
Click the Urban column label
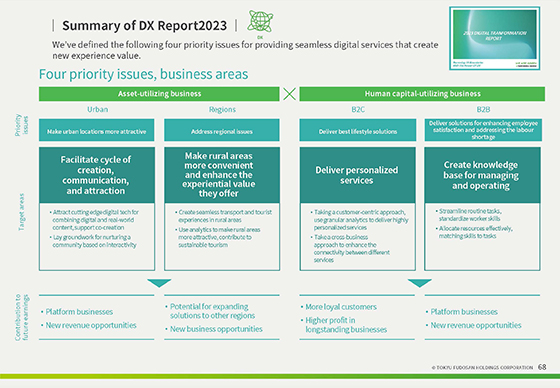click(98, 110)
